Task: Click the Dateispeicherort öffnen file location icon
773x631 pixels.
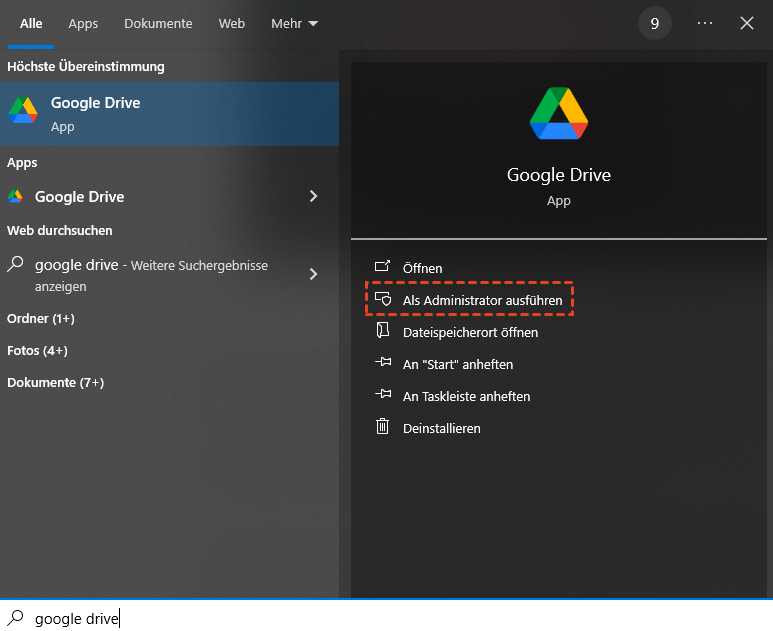Action: click(383, 330)
